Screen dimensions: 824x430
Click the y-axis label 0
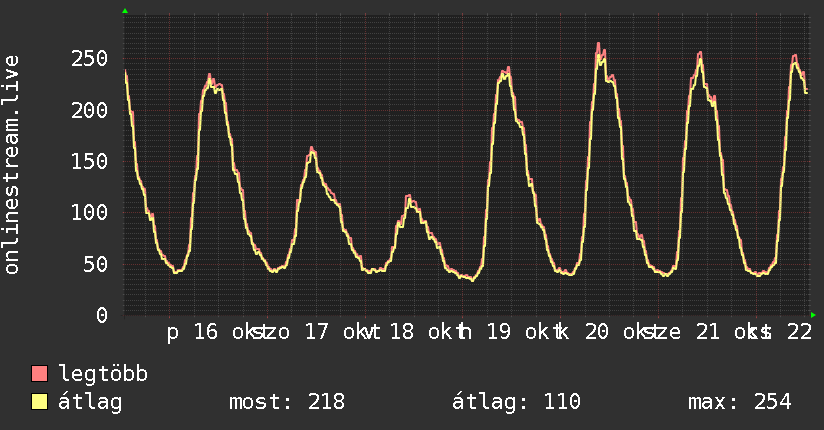point(102,315)
